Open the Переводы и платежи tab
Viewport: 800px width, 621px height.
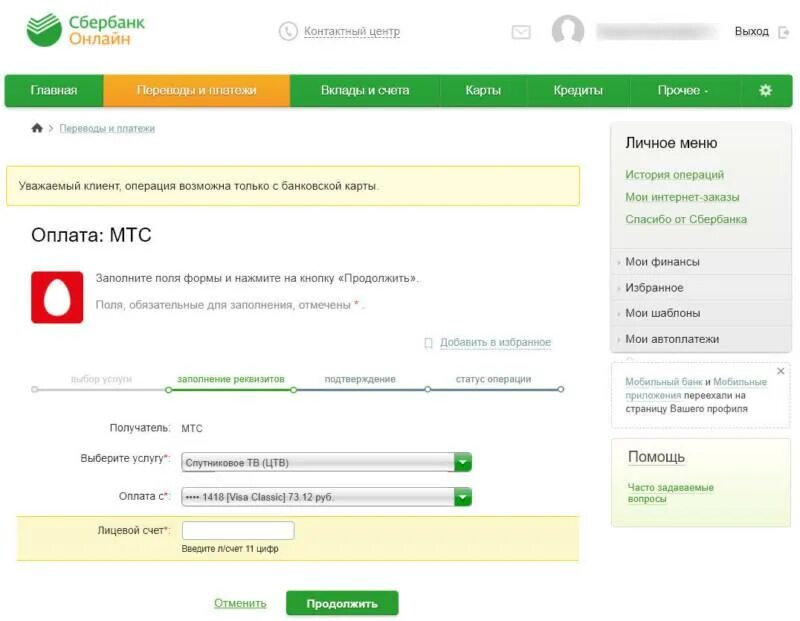point(196,90)
